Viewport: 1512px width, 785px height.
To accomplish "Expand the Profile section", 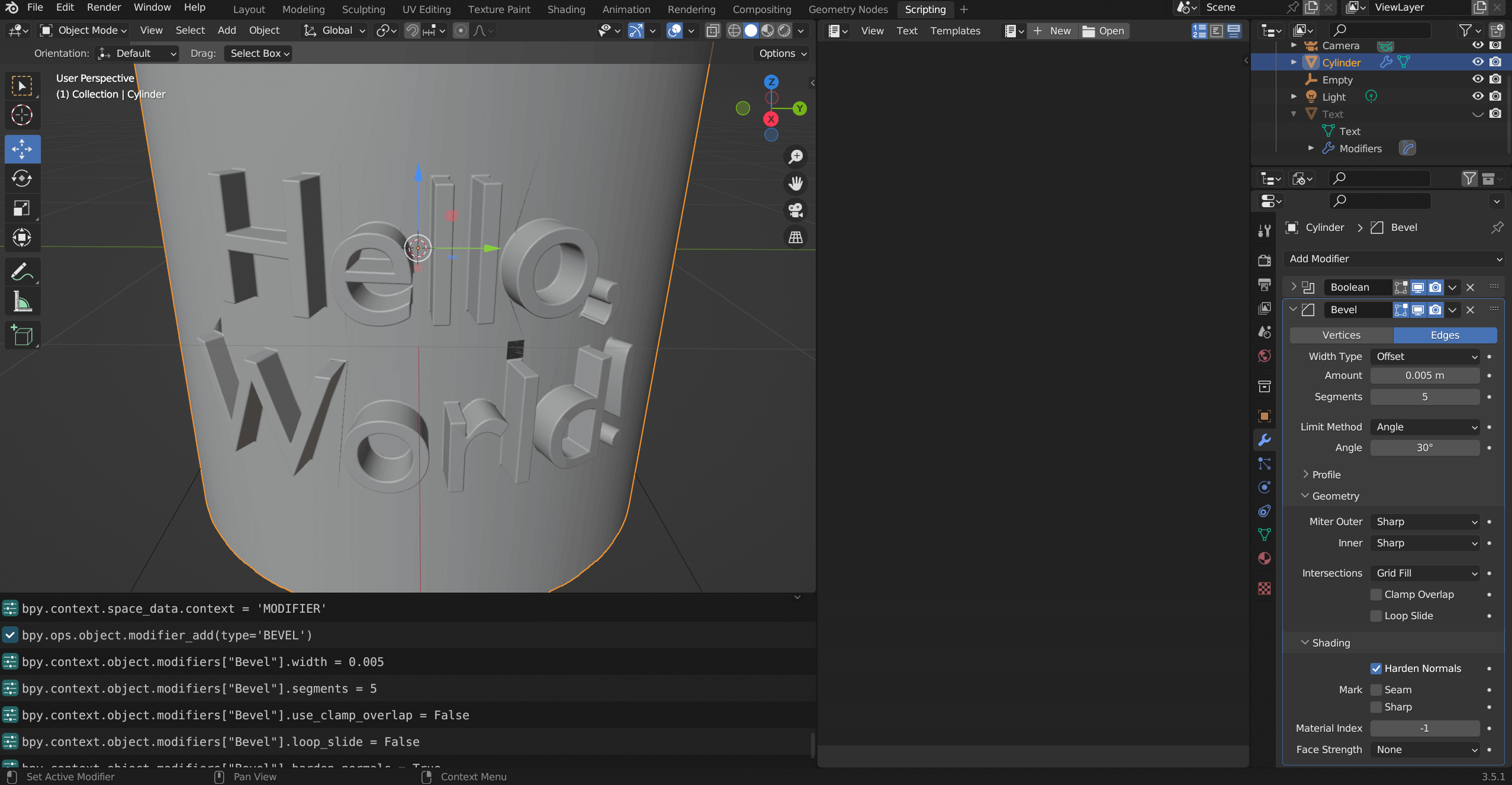I will [x=1326, y=475].
